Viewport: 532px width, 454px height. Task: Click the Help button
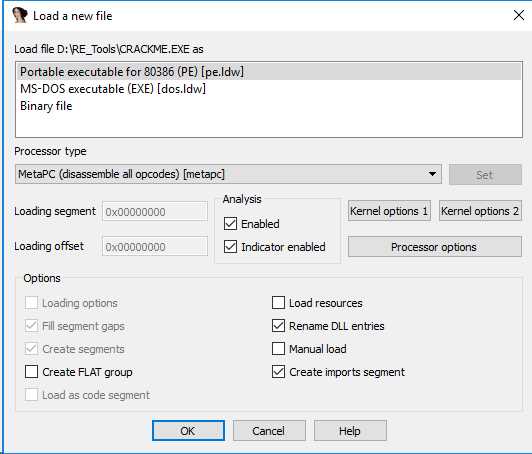click(x=350, y=431)
